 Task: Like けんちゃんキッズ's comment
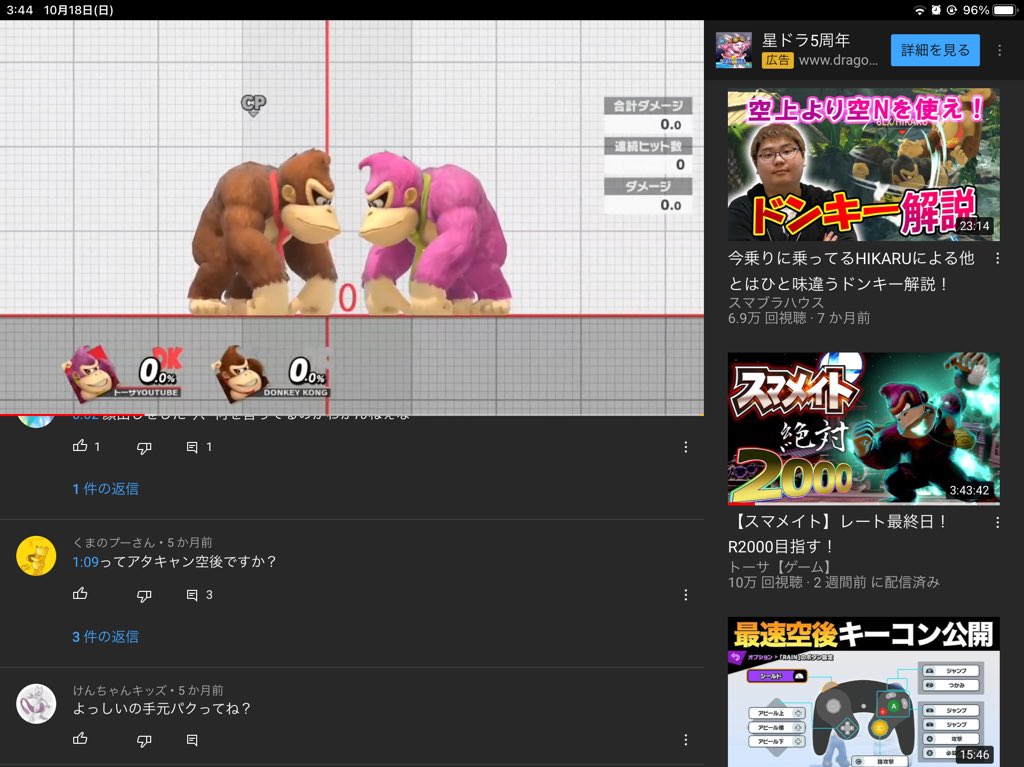coord(80,739)
